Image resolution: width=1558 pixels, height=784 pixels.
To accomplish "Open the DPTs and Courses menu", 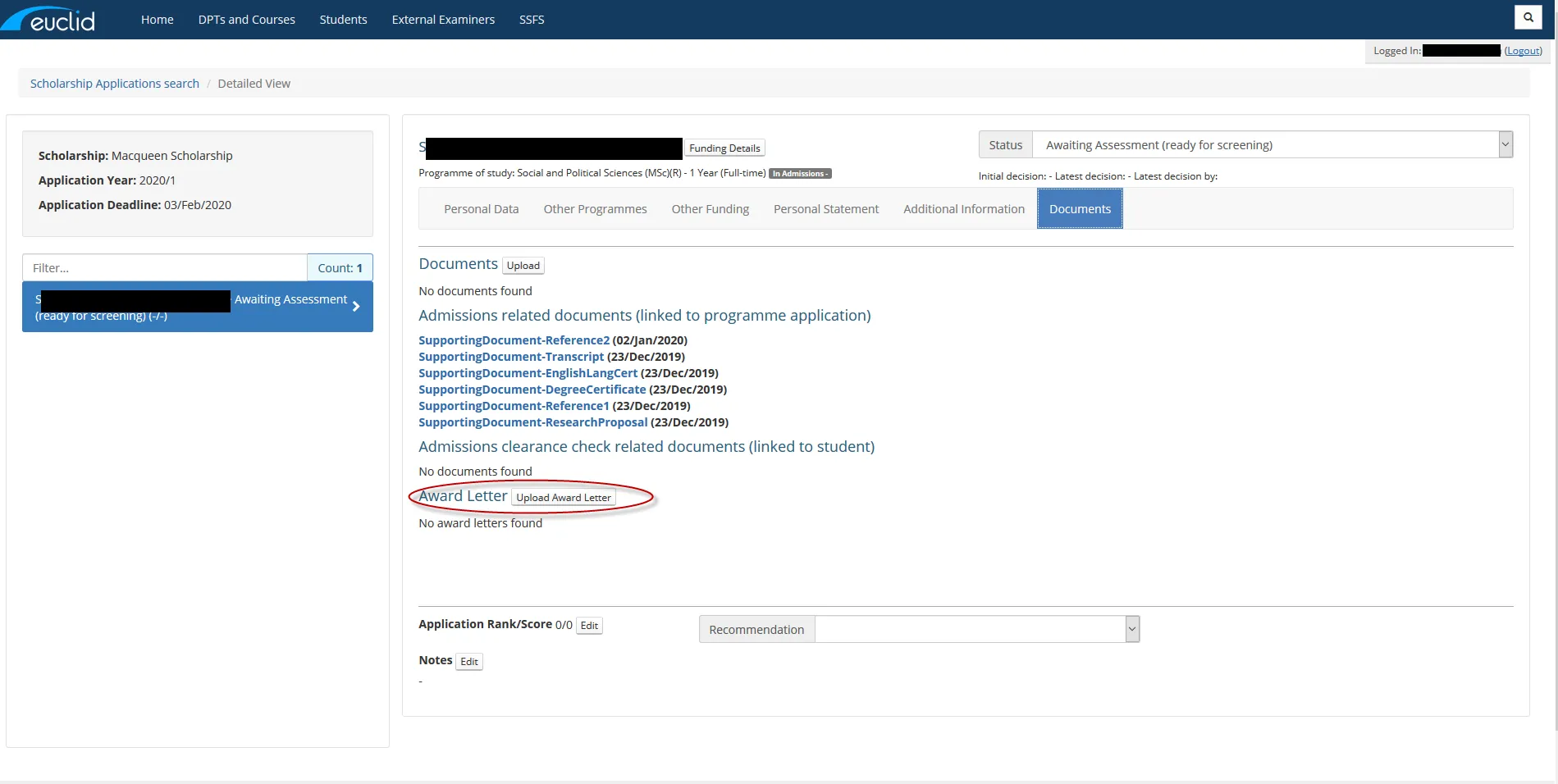I will click(x=246, y=19).
